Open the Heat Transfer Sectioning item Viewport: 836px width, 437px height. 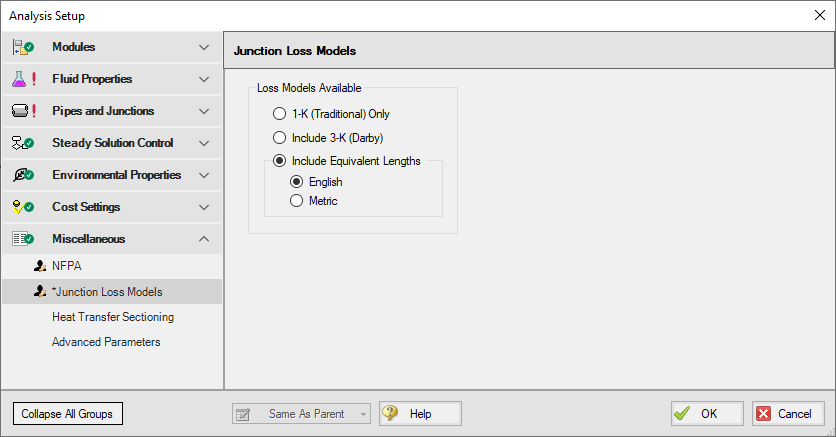pos(113,317)
